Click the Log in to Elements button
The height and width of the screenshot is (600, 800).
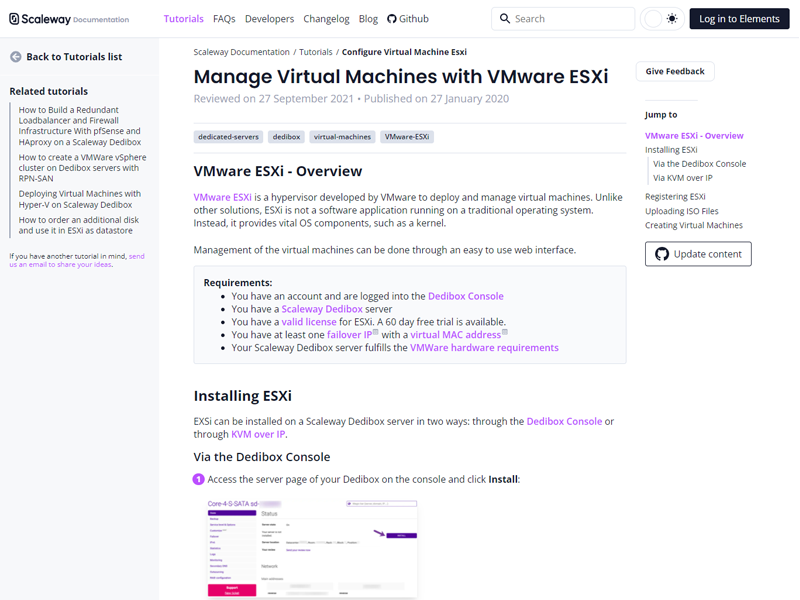(x=739, y=19)
